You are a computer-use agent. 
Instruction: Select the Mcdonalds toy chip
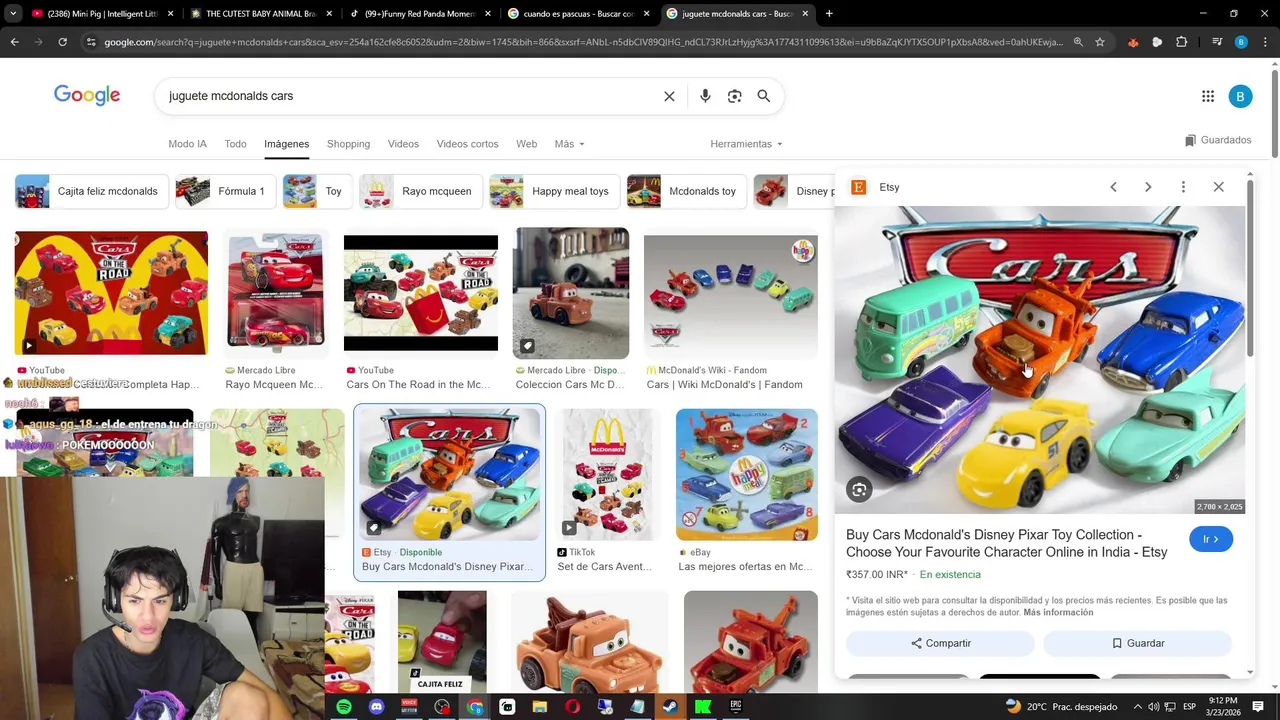point(685,191)
